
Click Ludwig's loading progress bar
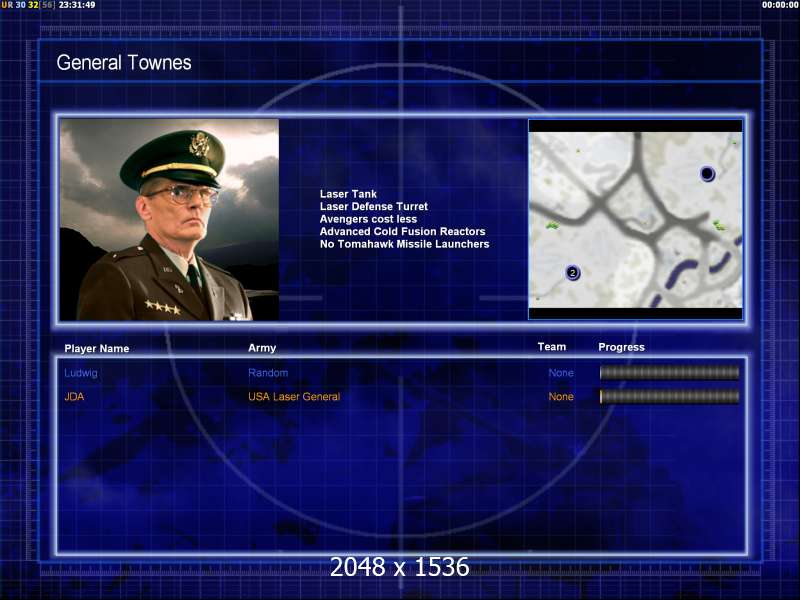[669, 373]
